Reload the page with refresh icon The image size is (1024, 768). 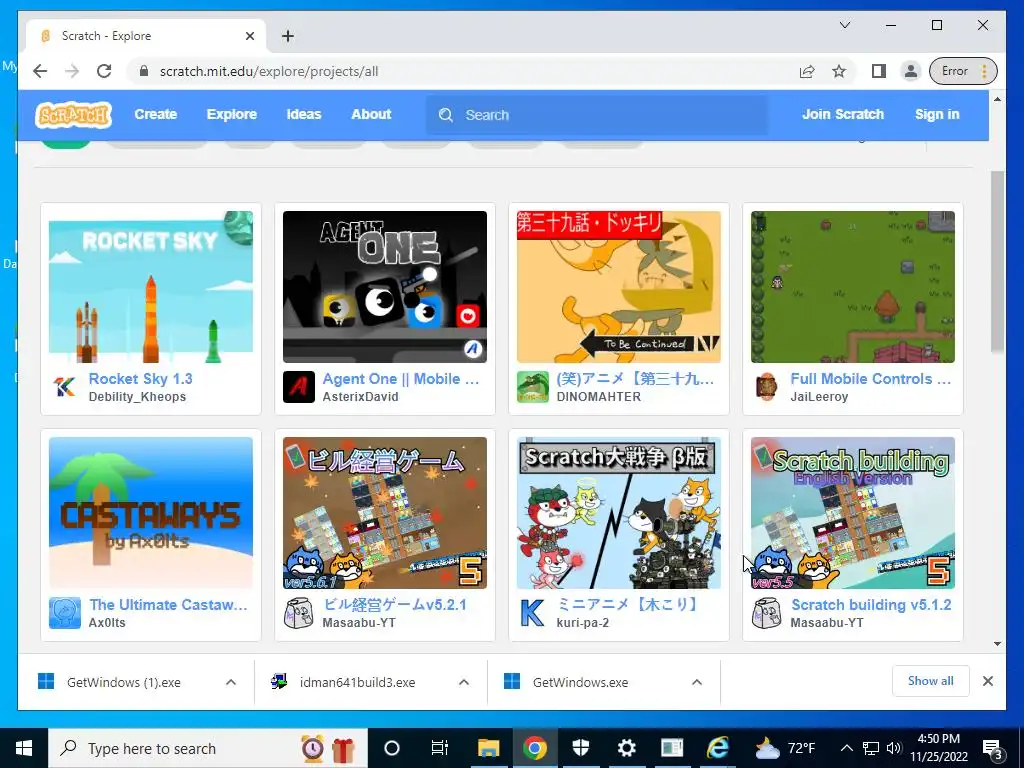(104, 71)
